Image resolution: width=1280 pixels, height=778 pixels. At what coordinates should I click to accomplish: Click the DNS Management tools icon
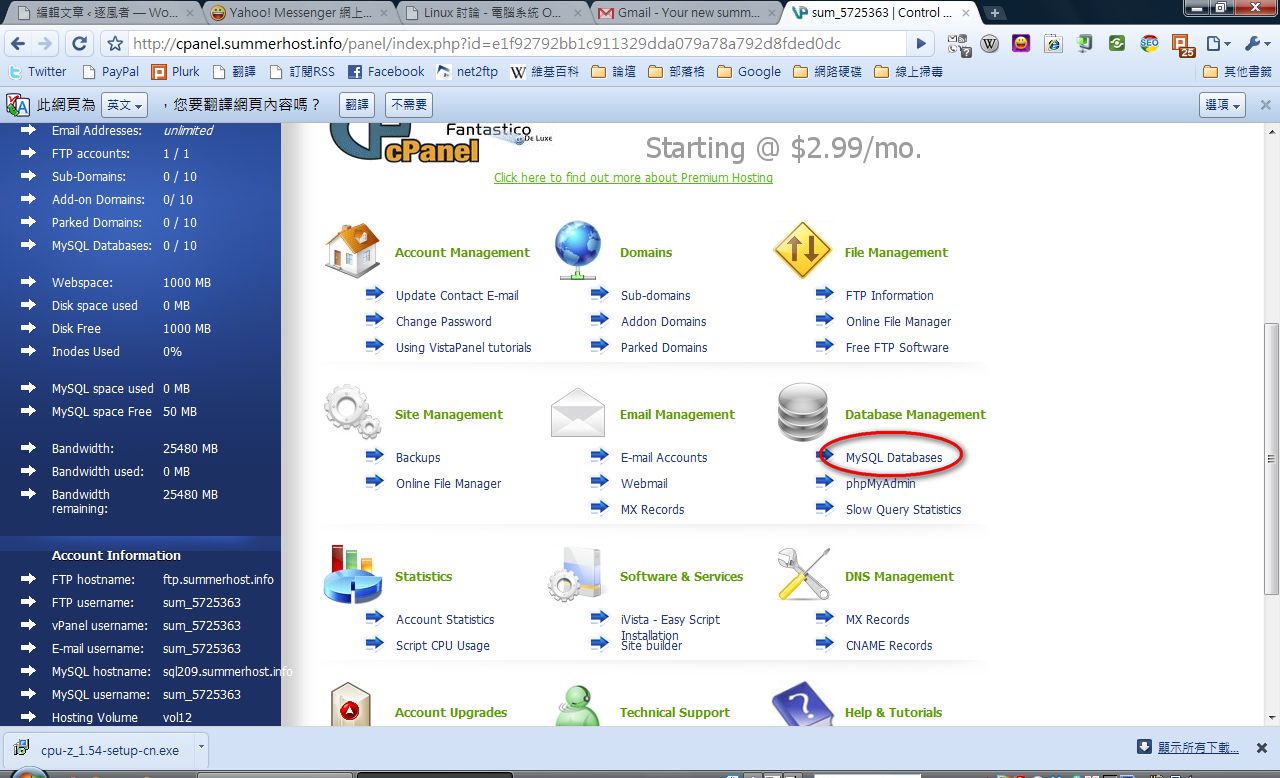point(803,574)
